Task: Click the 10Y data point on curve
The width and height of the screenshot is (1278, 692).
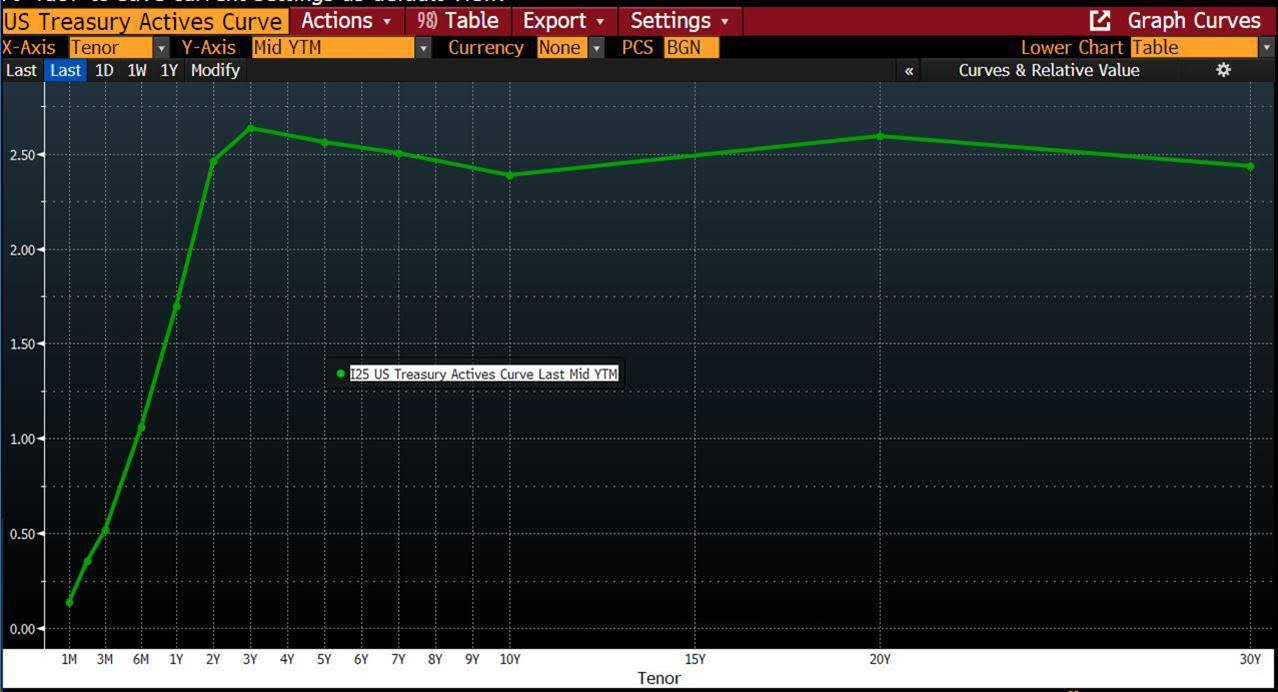Action: pyautogui.click(x=510, y=175)
